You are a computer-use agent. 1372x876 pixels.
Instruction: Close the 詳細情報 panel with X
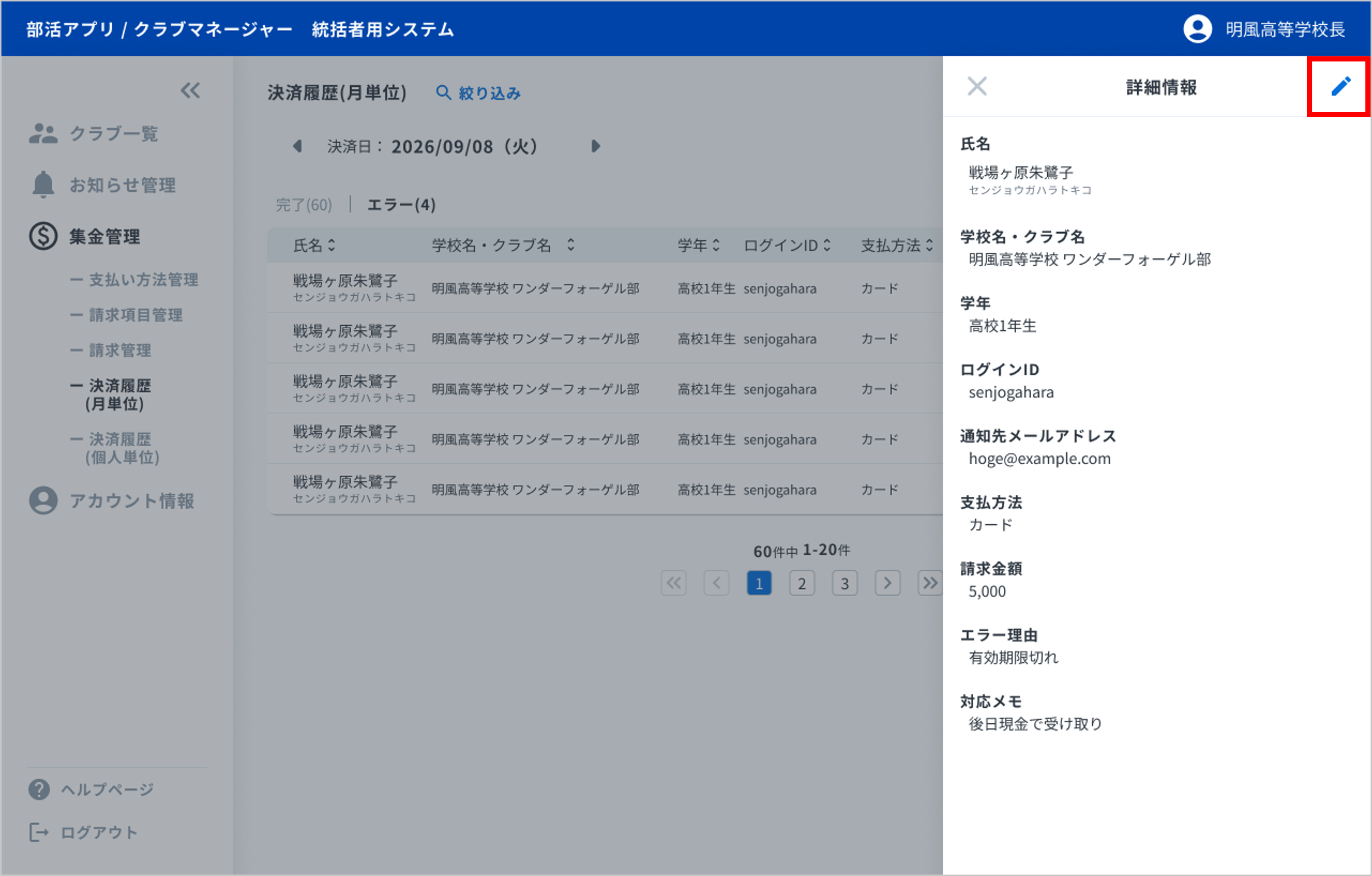977,87
